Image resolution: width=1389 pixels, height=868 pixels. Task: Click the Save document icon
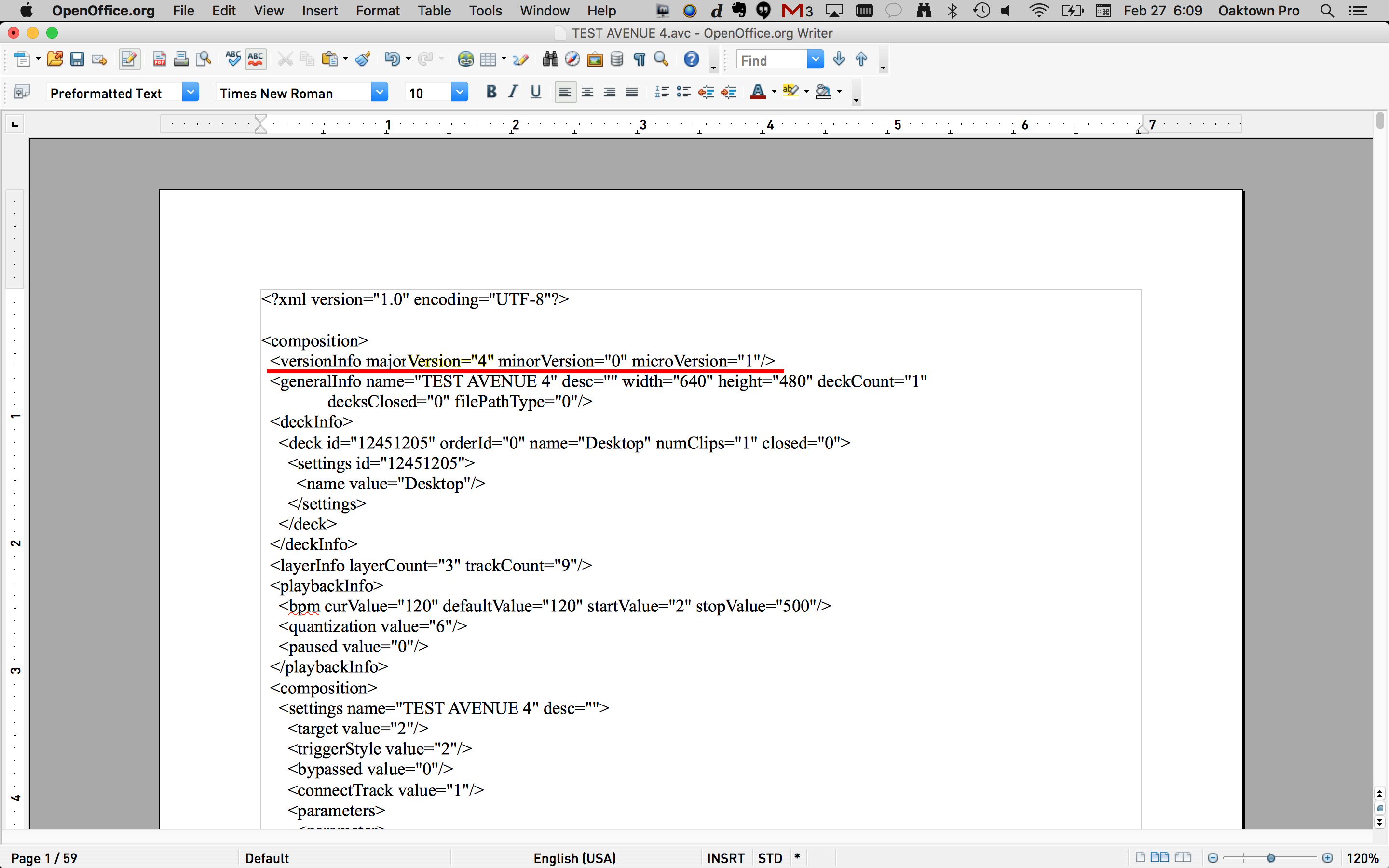pos(77,59)
